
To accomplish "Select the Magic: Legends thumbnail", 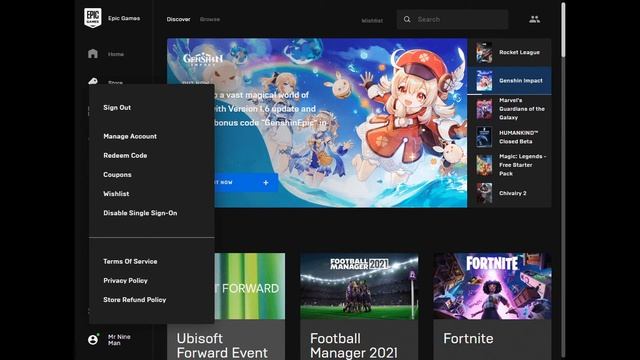I will [484, 165].
